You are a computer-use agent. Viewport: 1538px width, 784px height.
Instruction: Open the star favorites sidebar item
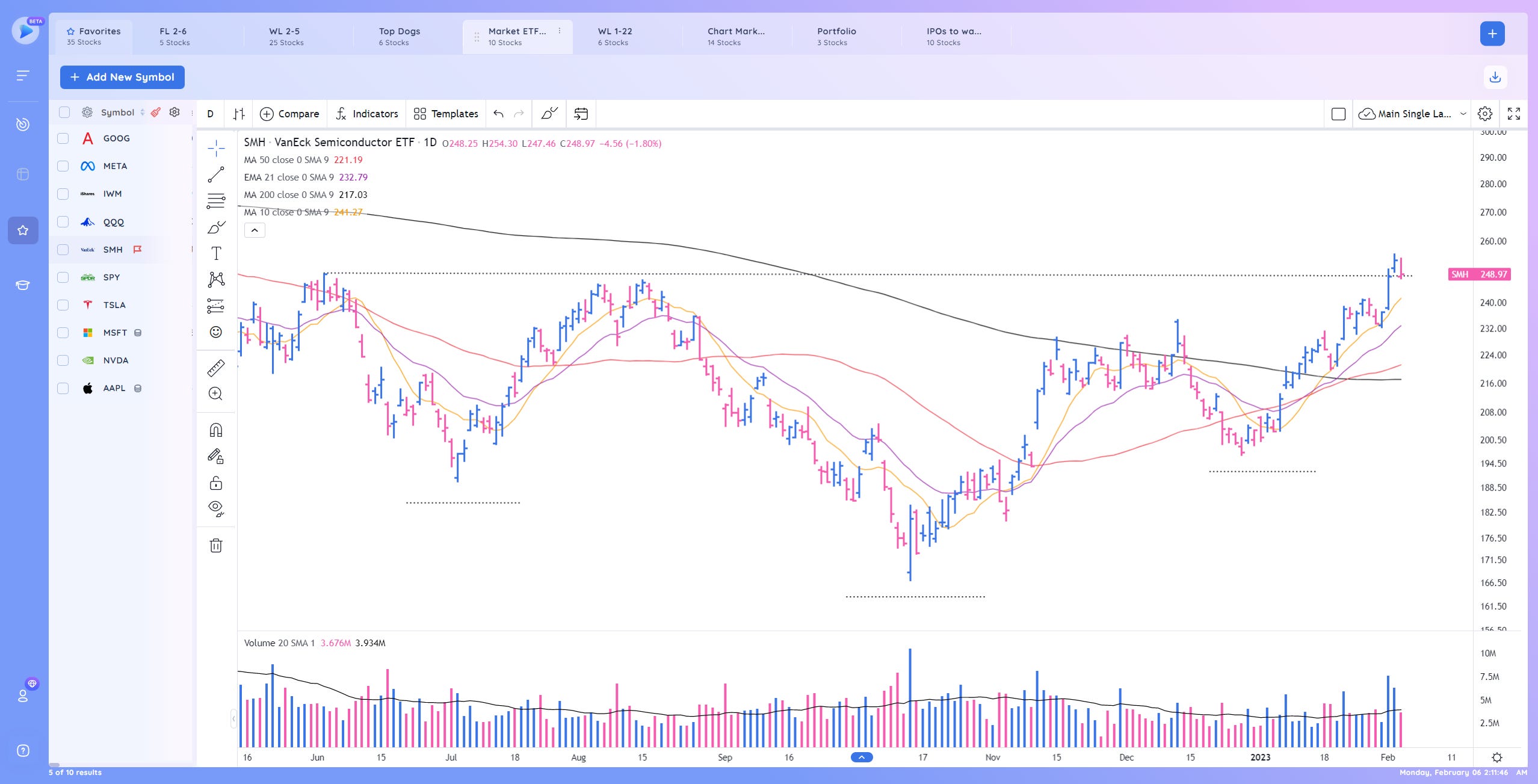23,230
